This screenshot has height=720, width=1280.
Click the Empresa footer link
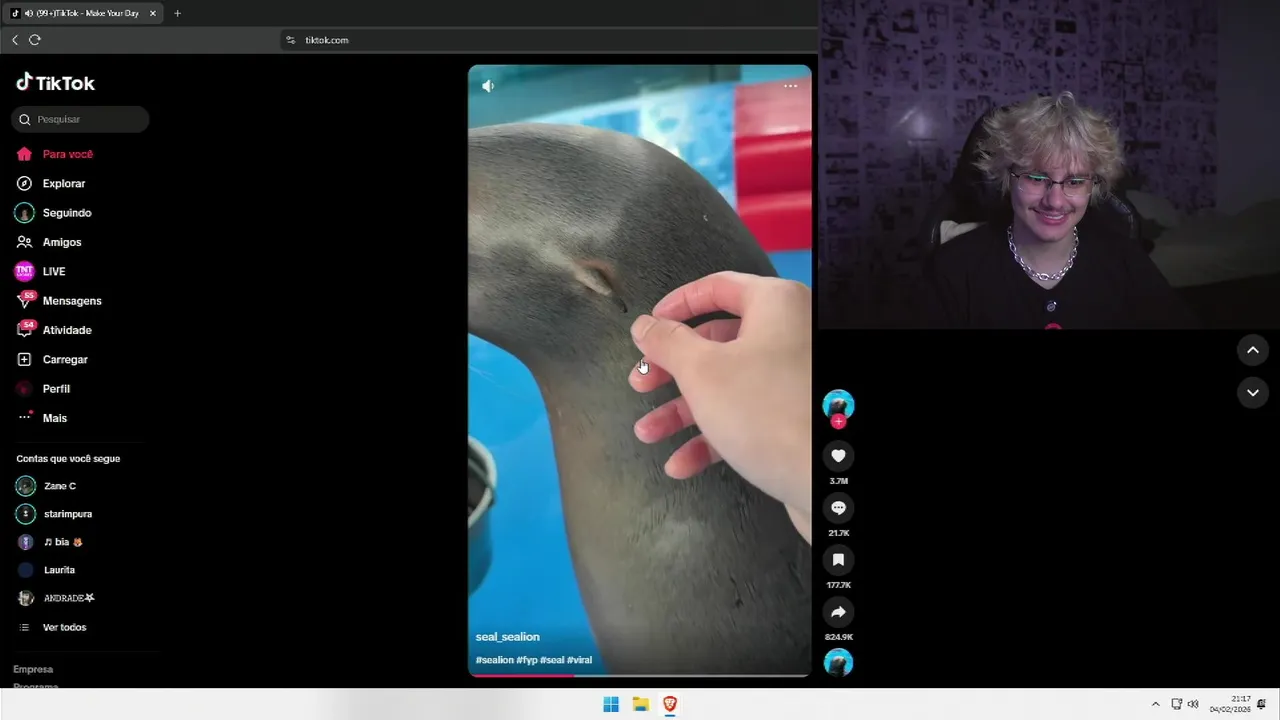click(x=33, y=669)
